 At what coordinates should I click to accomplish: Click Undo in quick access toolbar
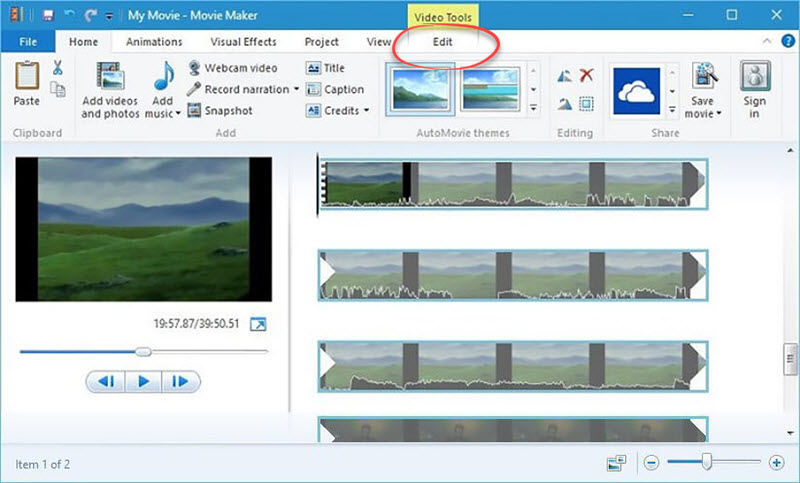[x=70, y=15]
